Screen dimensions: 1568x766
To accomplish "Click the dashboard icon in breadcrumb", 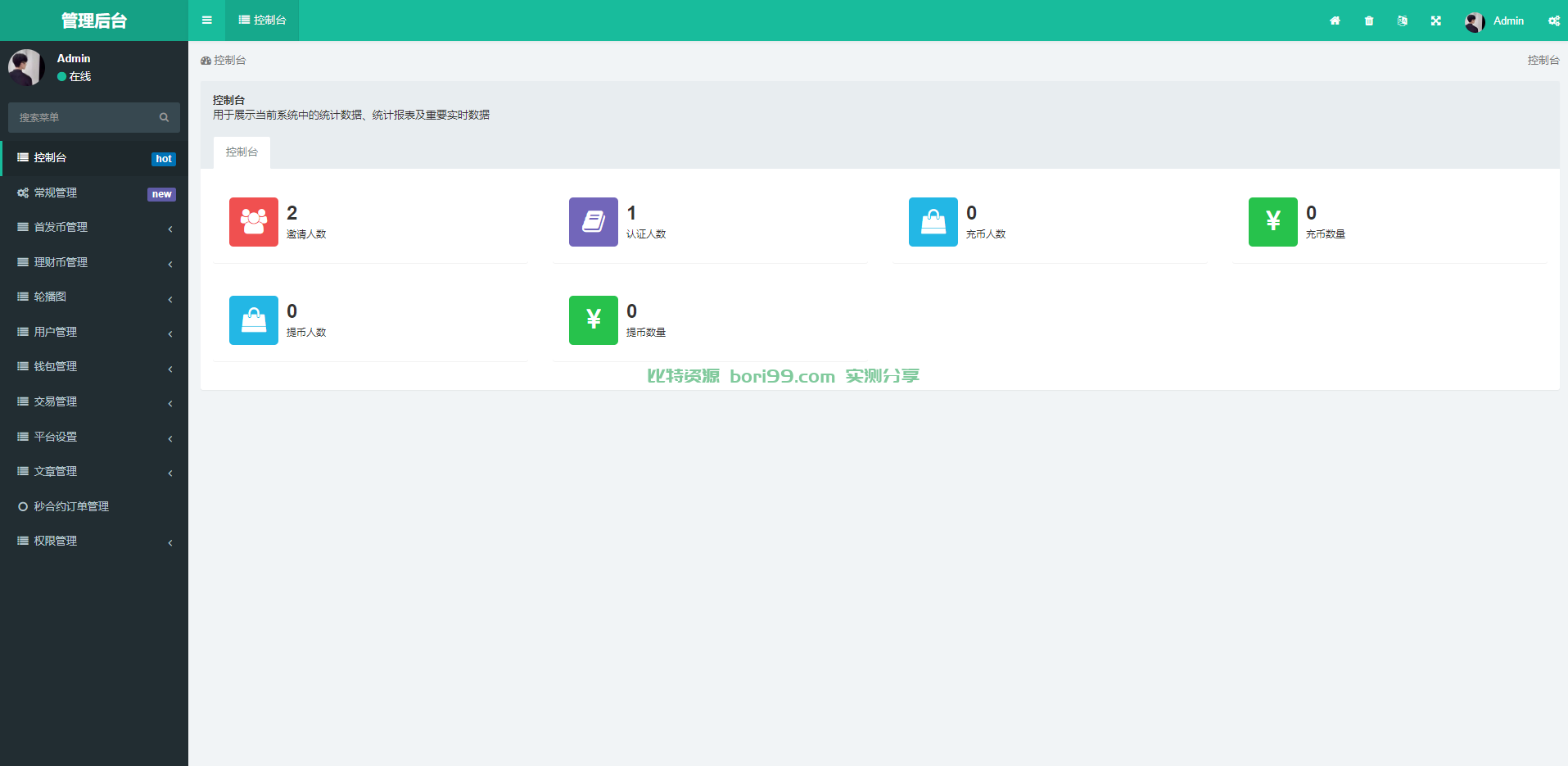I will pos(206,61).
